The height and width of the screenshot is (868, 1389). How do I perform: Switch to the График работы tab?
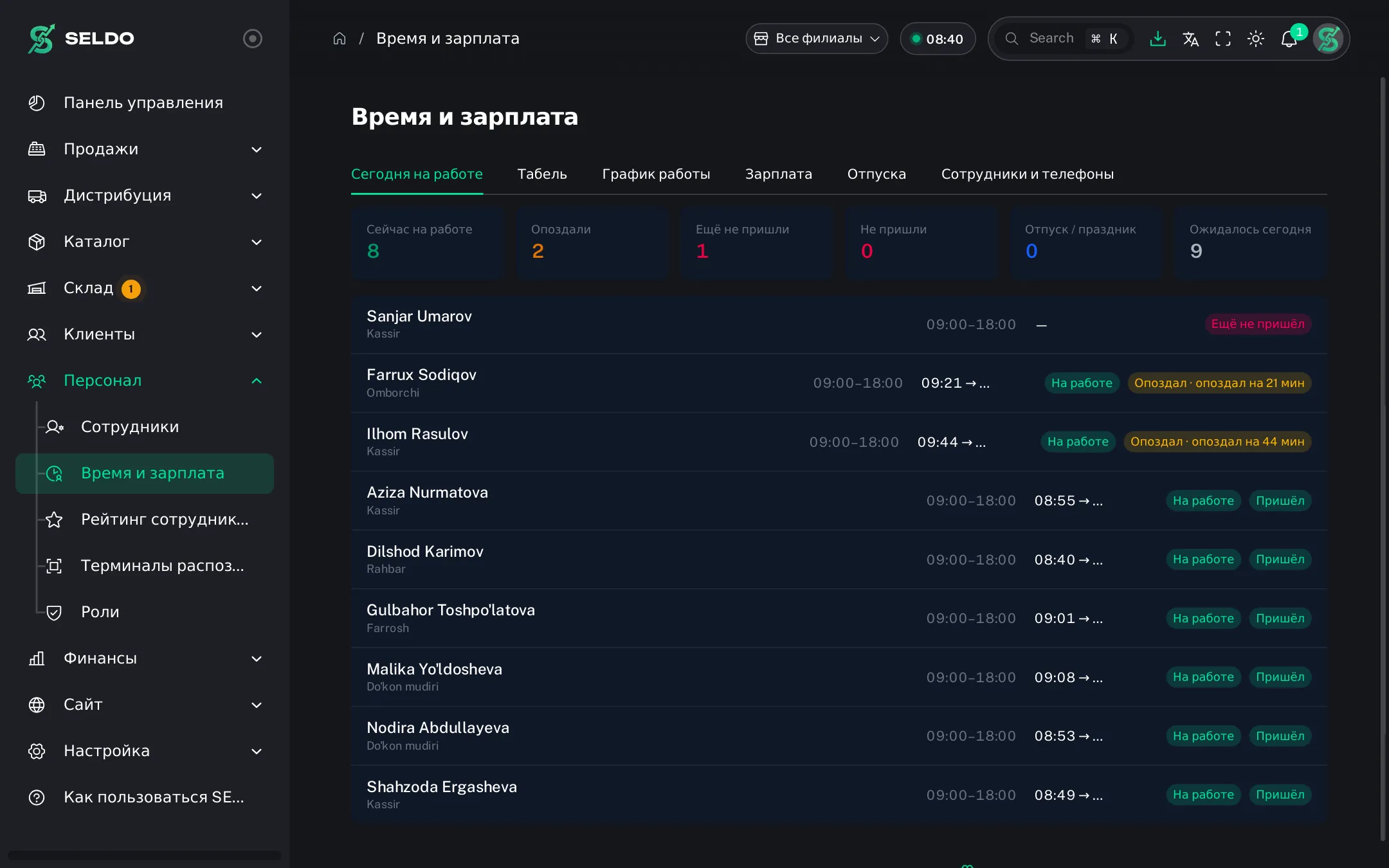point(656,174)
